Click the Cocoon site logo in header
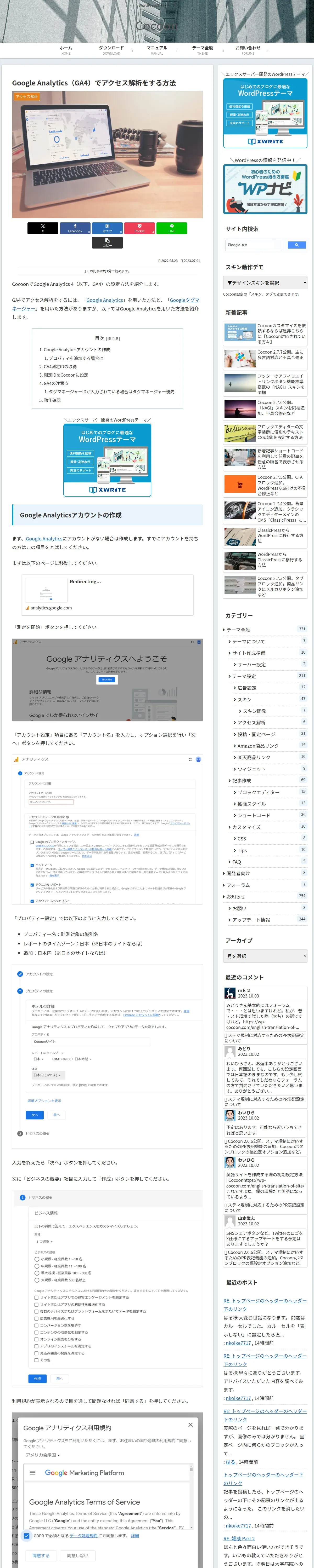This screenshot has width=314, height=1568. point(157,26)
